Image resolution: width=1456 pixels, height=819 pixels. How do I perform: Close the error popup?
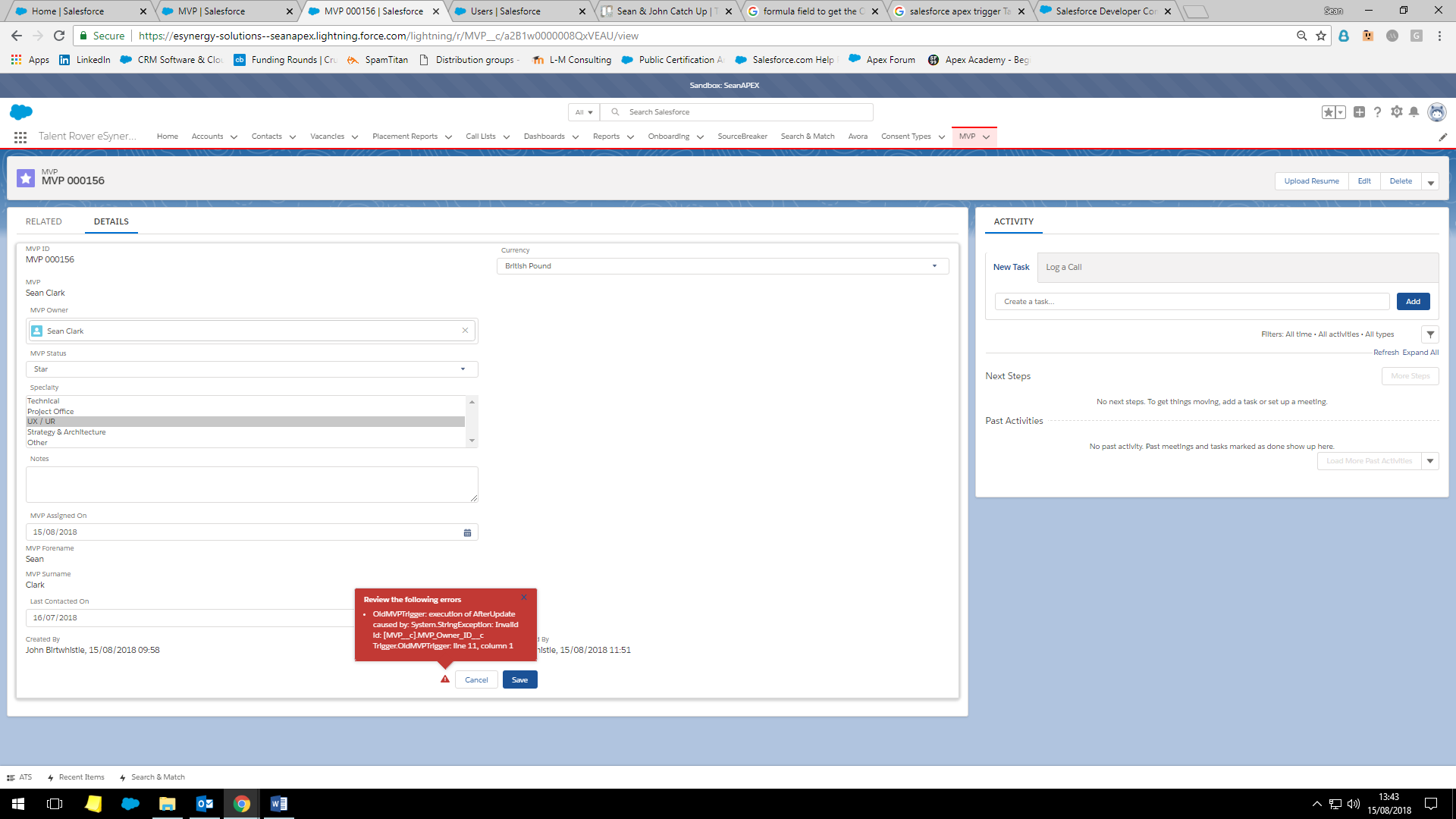pos(524,598)
